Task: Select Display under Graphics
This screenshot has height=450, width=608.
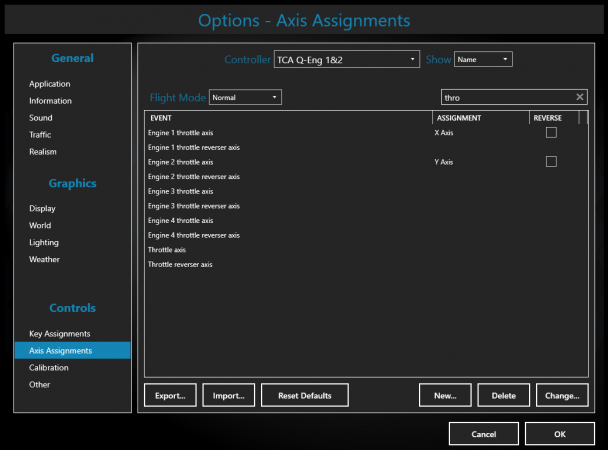Action: (x=43, y=208)
